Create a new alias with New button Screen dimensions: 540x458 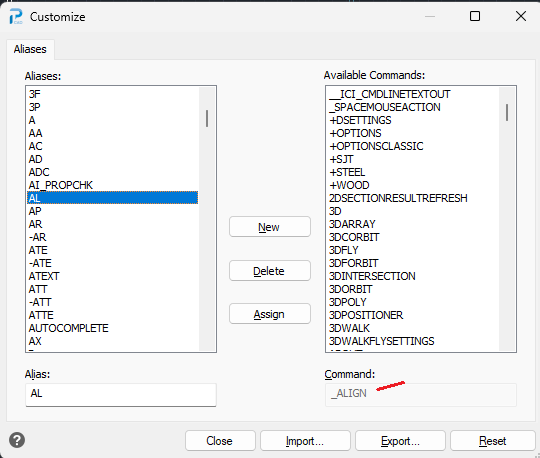(270, 227)
